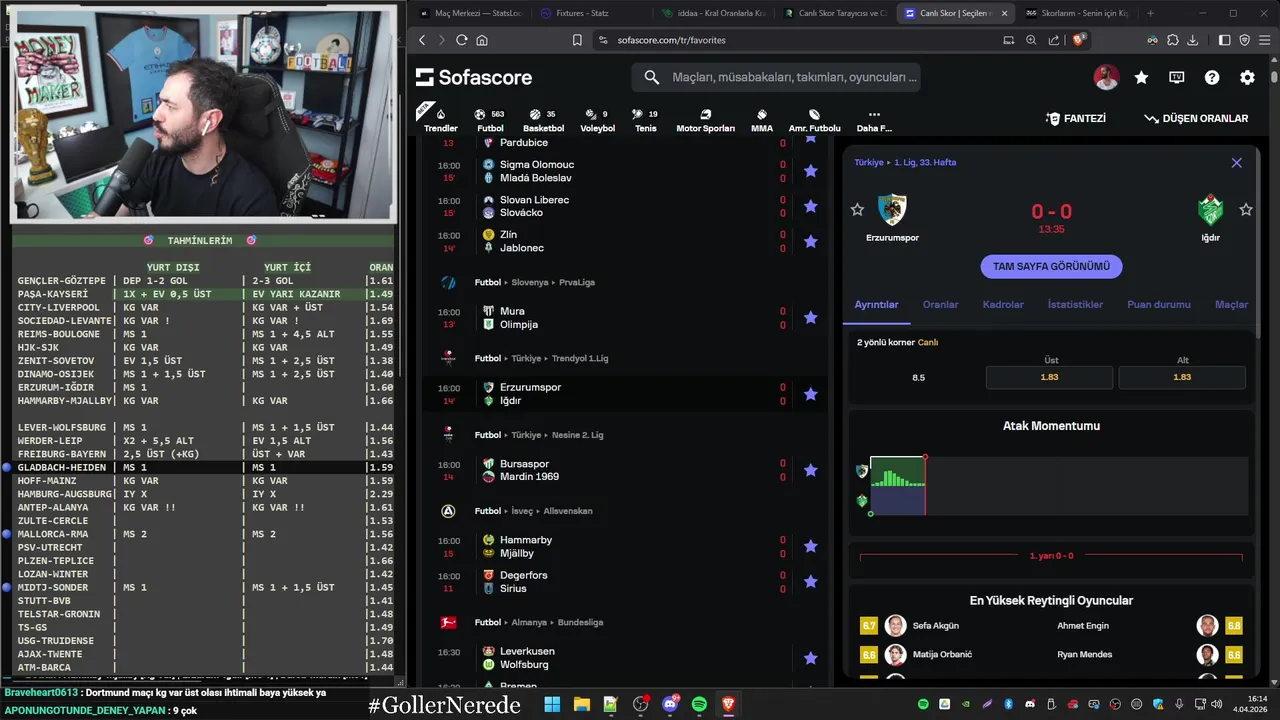
Task: Focus the Sofascore search field
Action: (776, 77)
